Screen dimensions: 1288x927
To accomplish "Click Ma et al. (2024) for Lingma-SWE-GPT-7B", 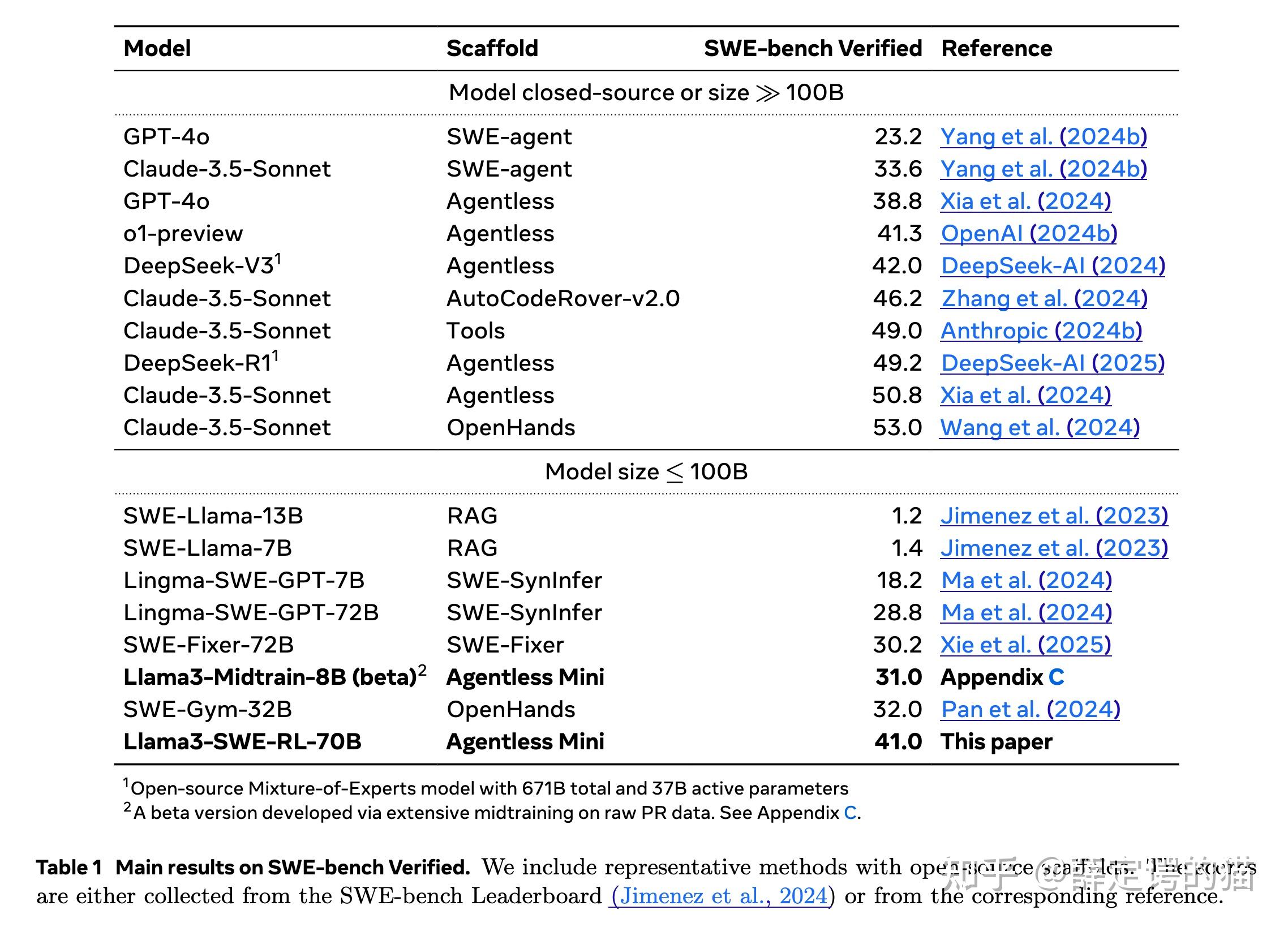I will [x=1026, y=581].
